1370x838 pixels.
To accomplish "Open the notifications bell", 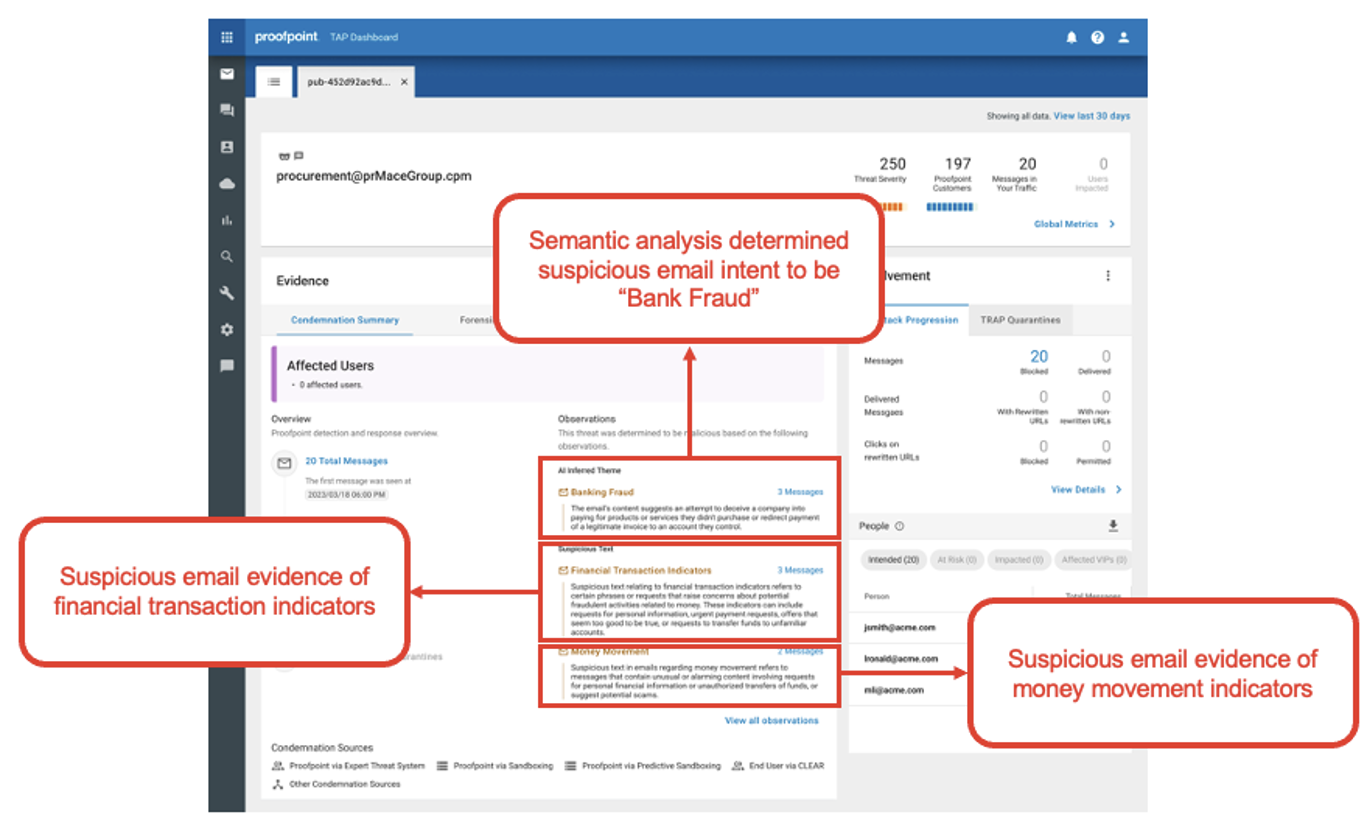I will (x=1072, y=37).
